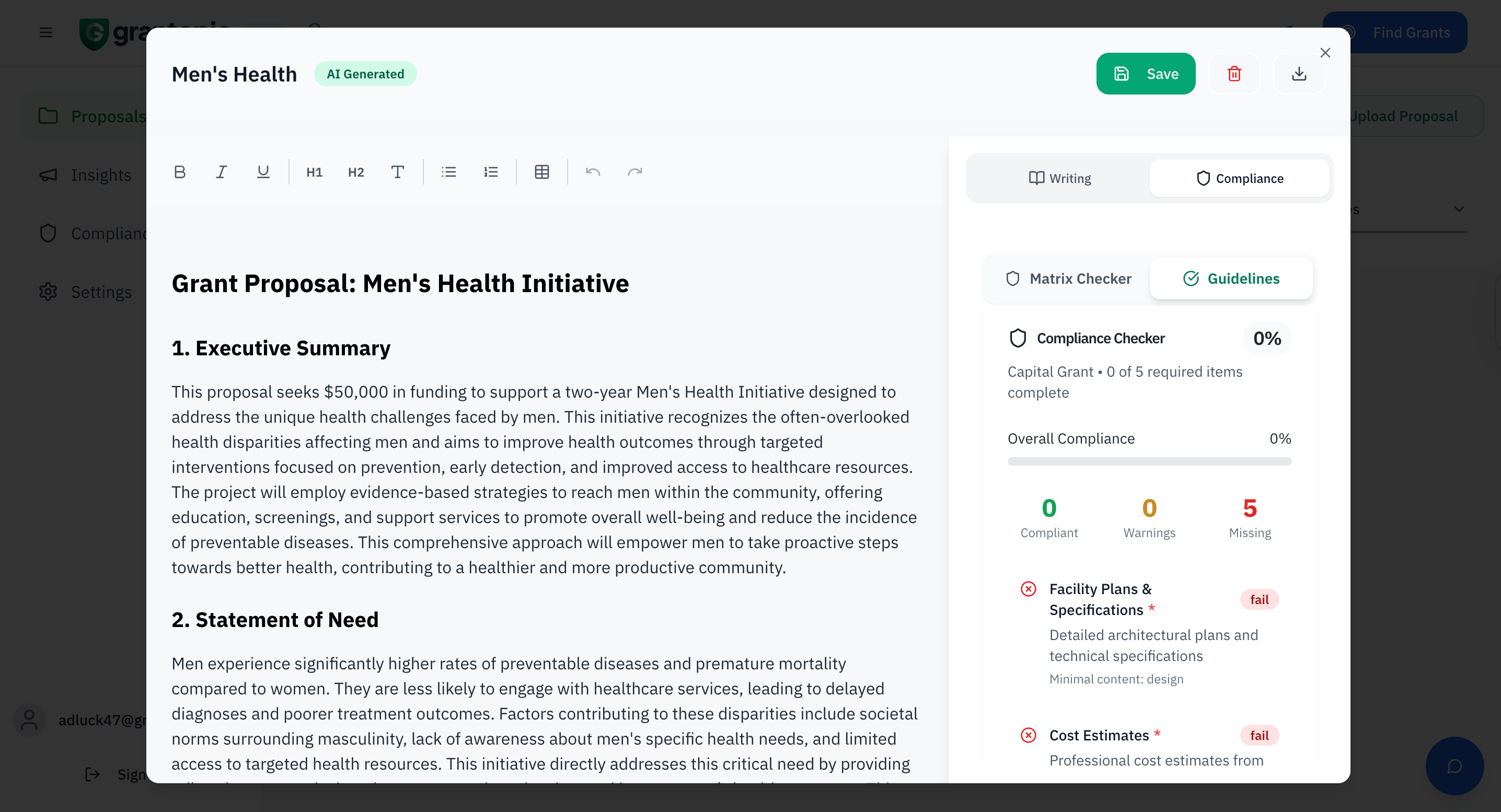Redo the last edit
The image size is (1501, 812).
point(634,172)
